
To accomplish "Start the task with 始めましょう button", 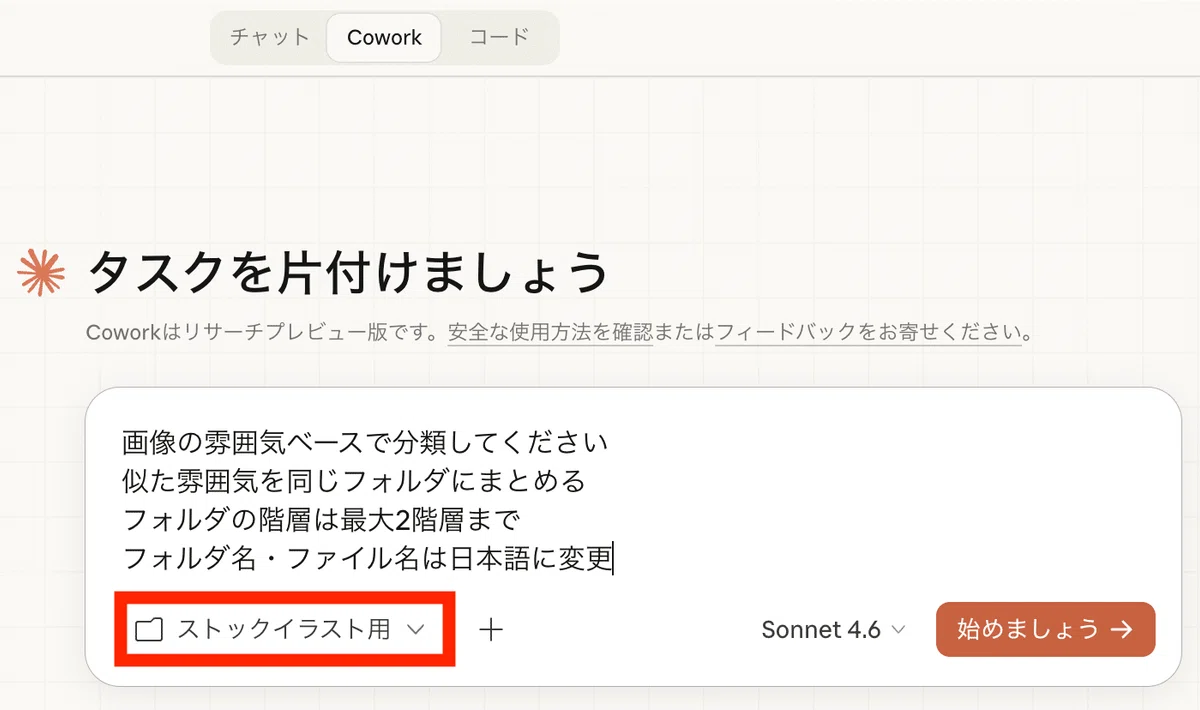I will click(1045, 629).
